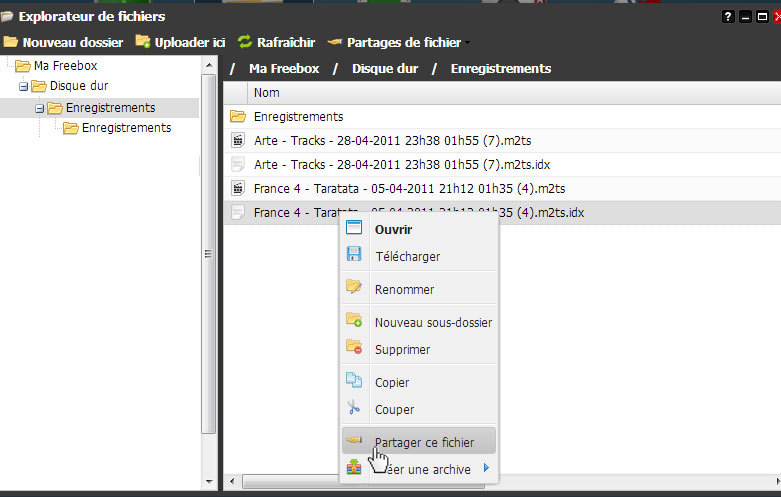Click Nouveau dossier label in toolbar
The image size is (781, 497).
pos(73,42)
